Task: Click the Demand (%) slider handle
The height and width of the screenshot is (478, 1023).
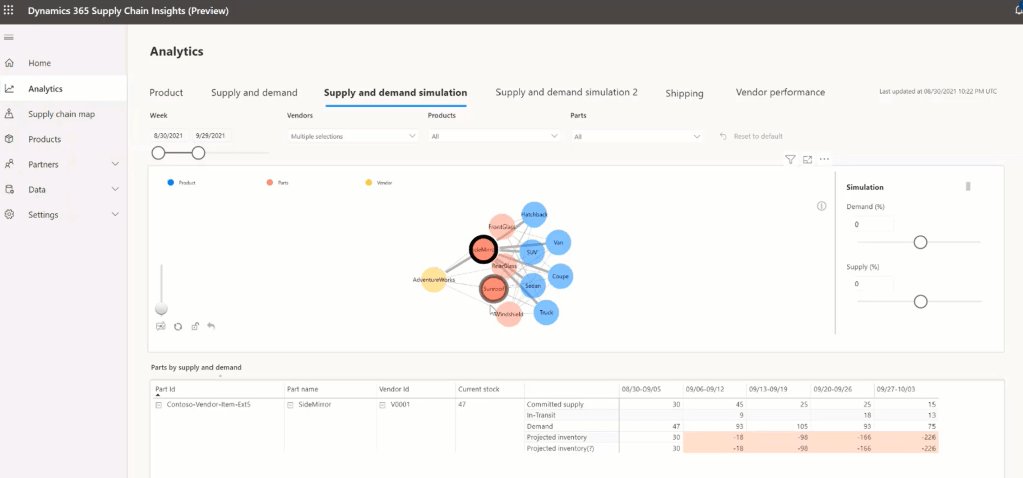Action: click(920, 242)
